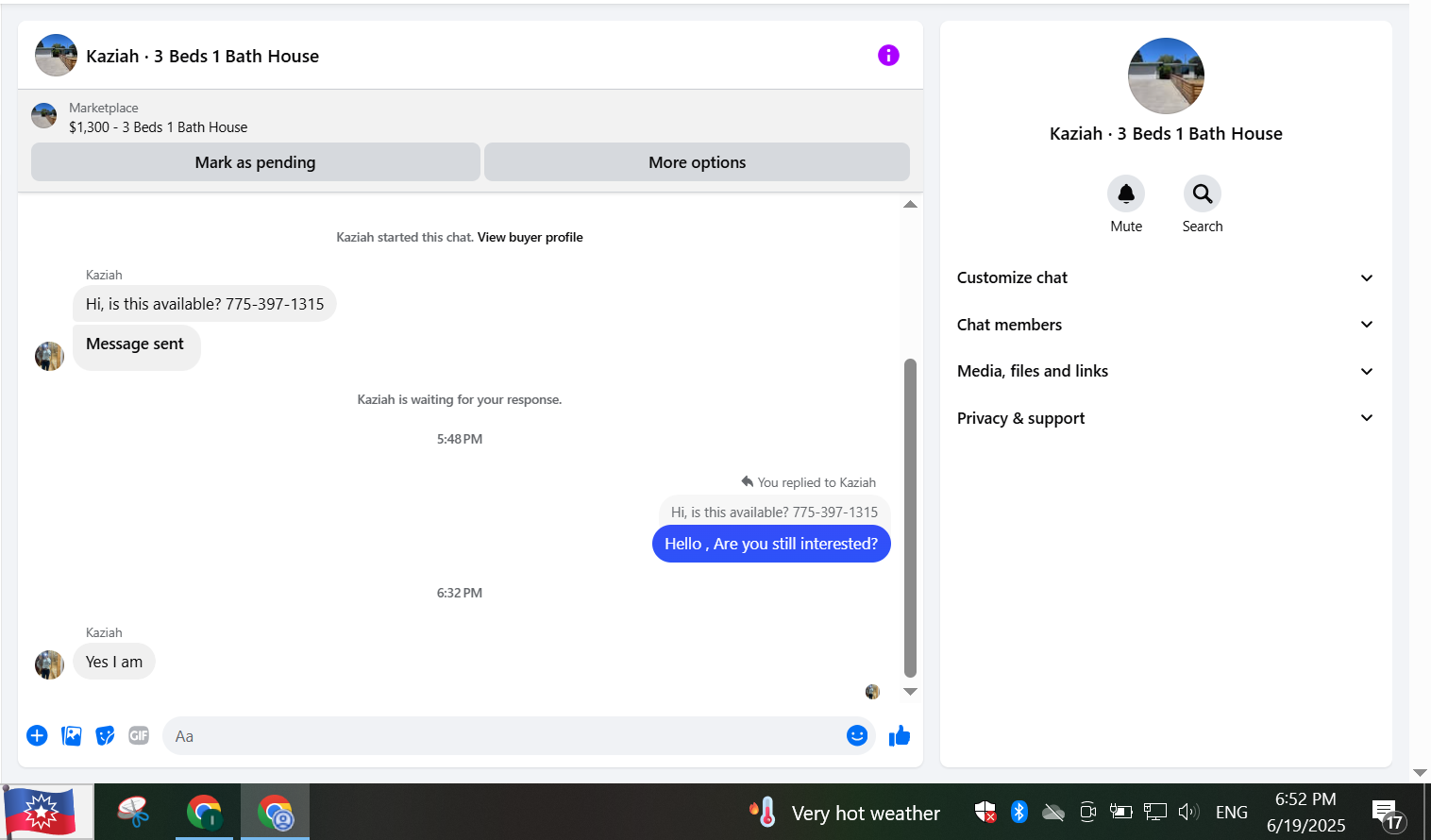Click the chat vertical scrollbar thumb
Viewport: 1431px width, 840px height.
910,518
